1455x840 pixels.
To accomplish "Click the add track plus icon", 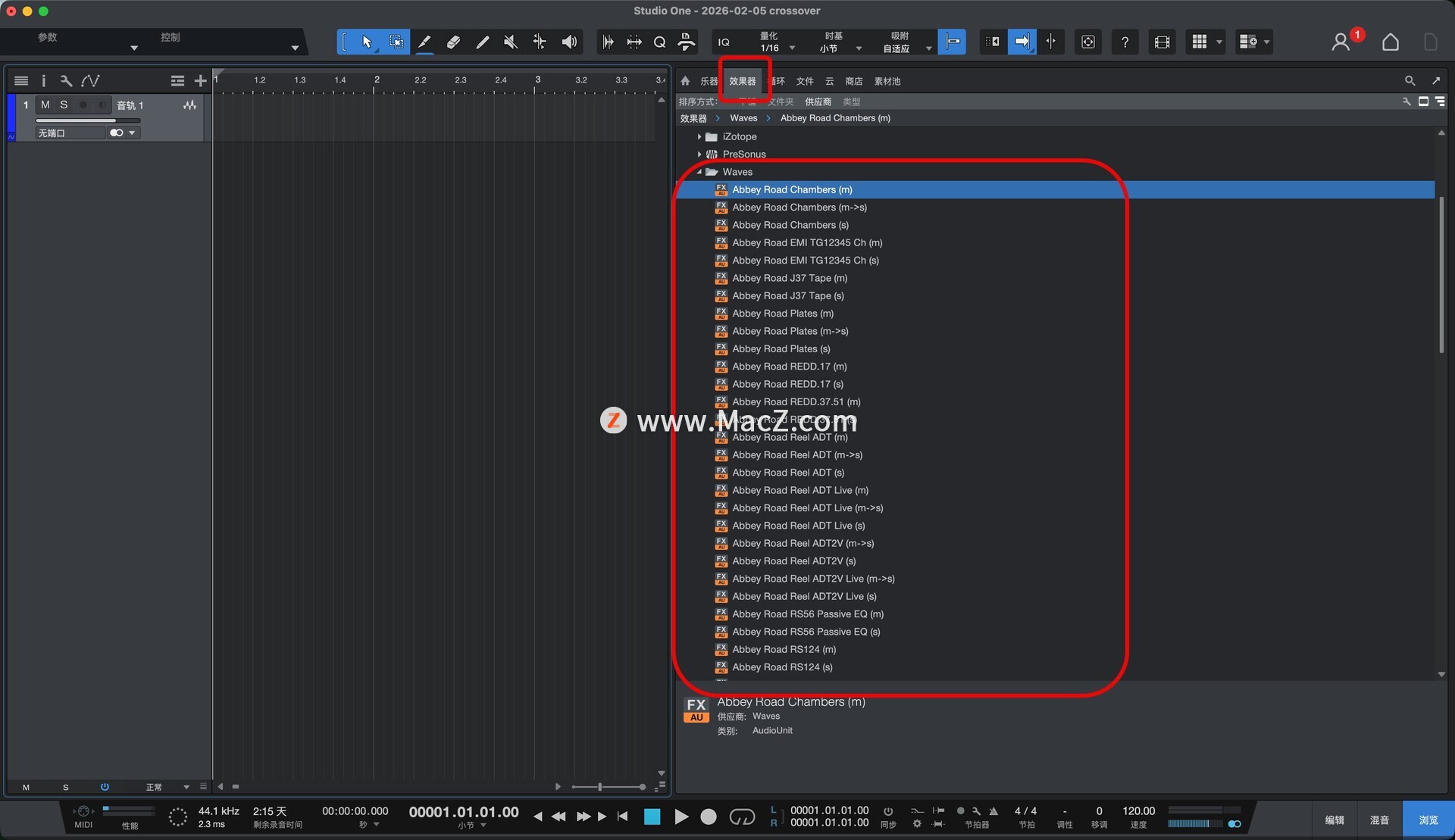I will point(200,80).
